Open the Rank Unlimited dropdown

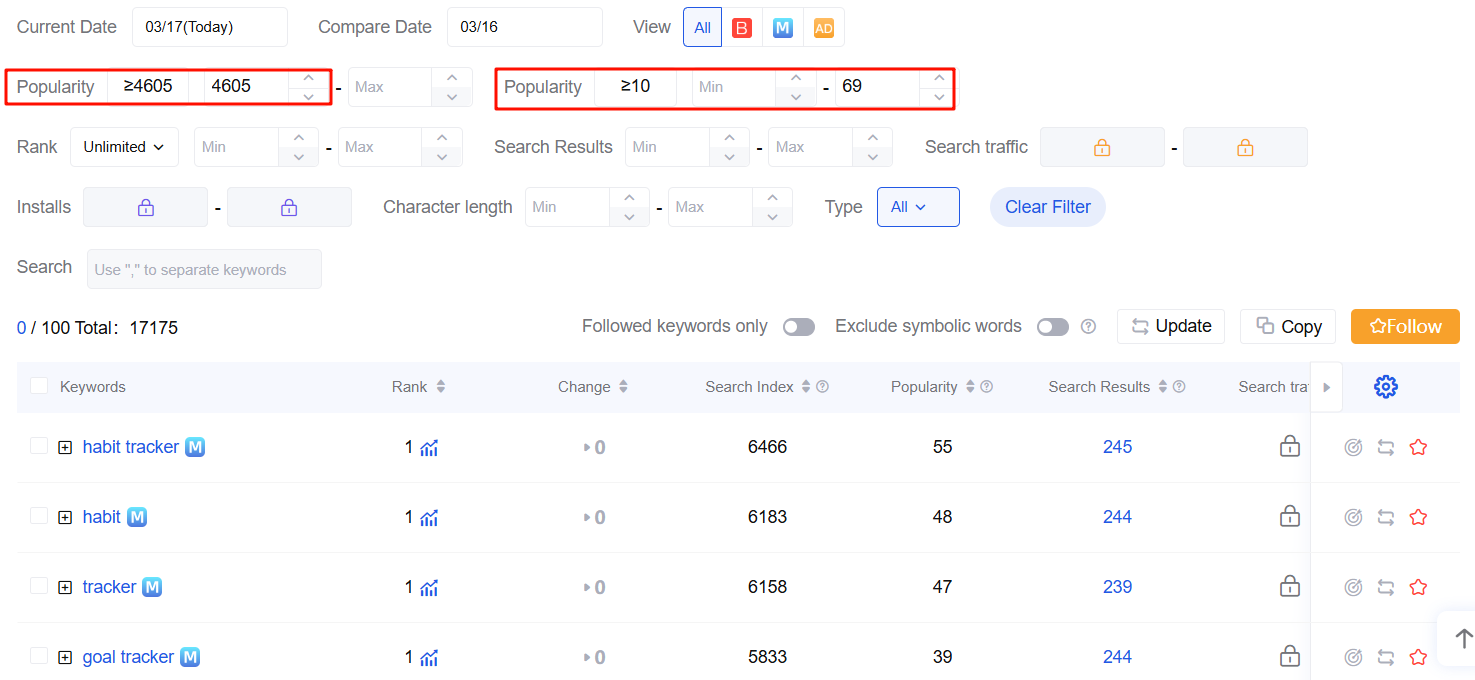(124, 147)
